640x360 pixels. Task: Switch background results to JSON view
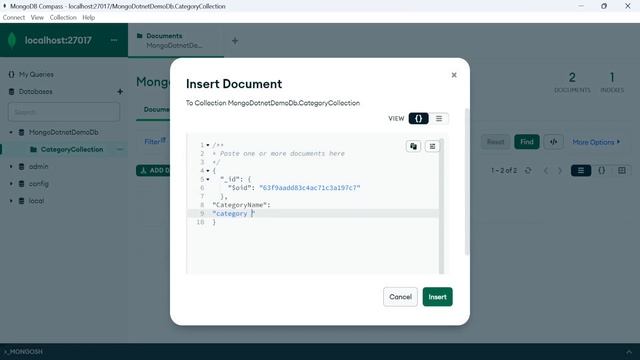(602, 171)
